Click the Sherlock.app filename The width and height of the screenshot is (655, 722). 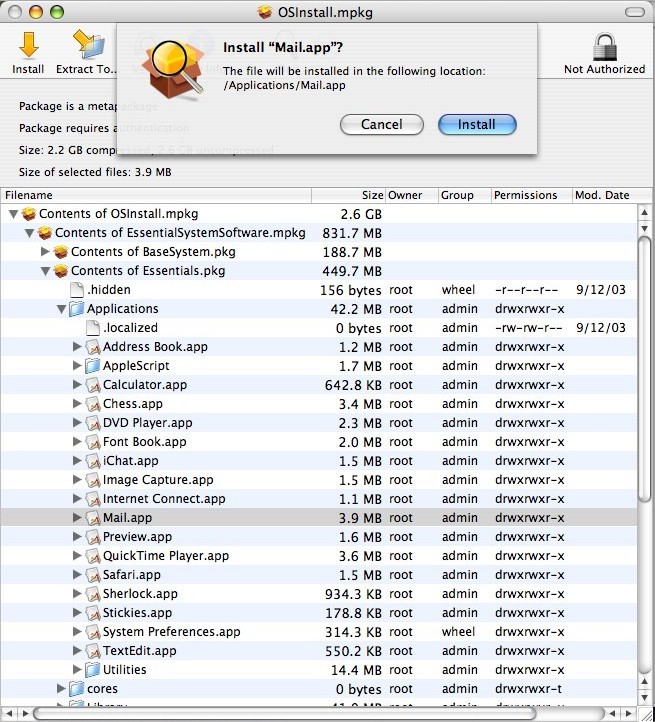point(140,594)
